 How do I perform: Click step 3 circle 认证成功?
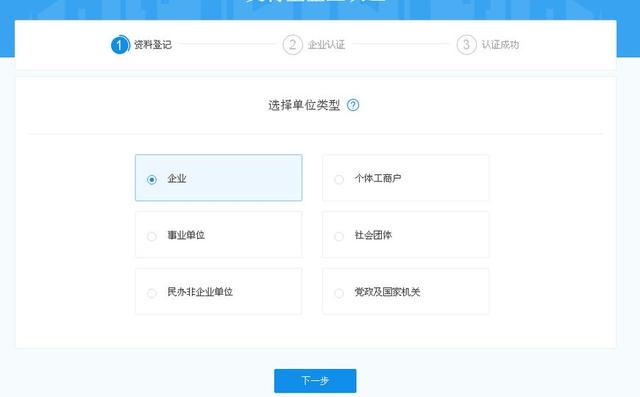tap(467, 45)
